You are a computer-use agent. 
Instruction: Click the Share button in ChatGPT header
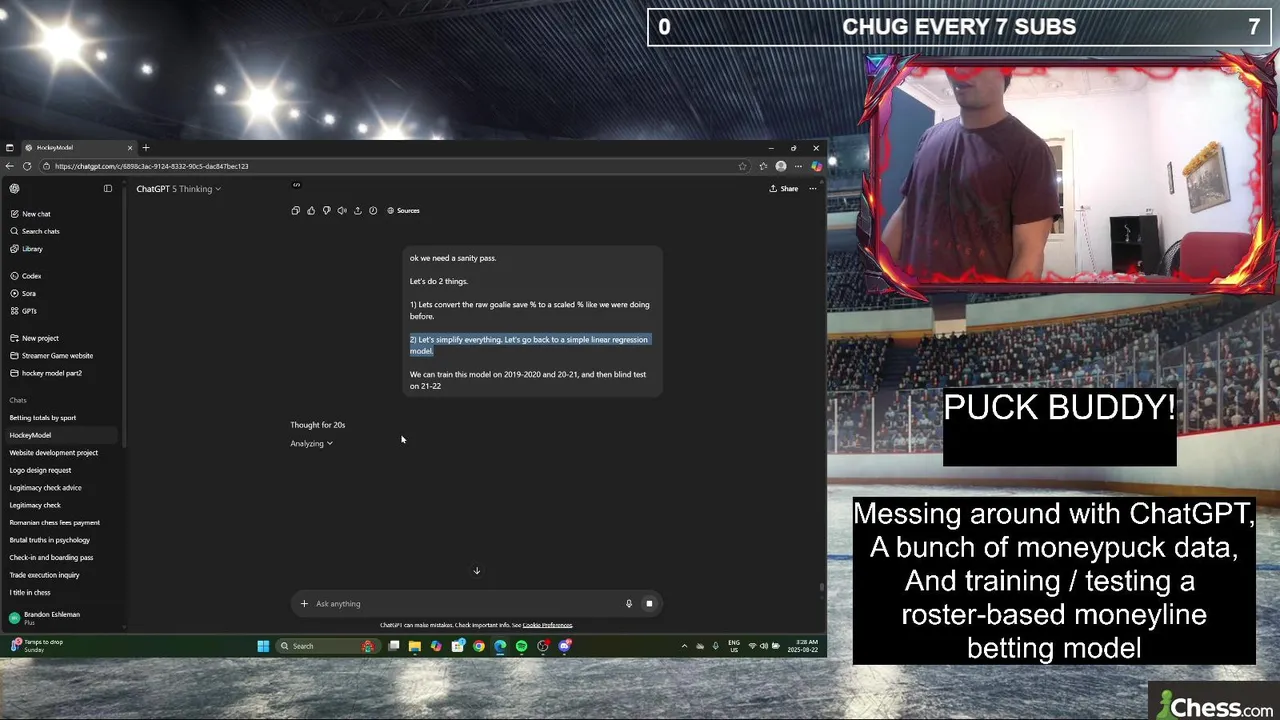pyautogui.click(x=784, y=189)
